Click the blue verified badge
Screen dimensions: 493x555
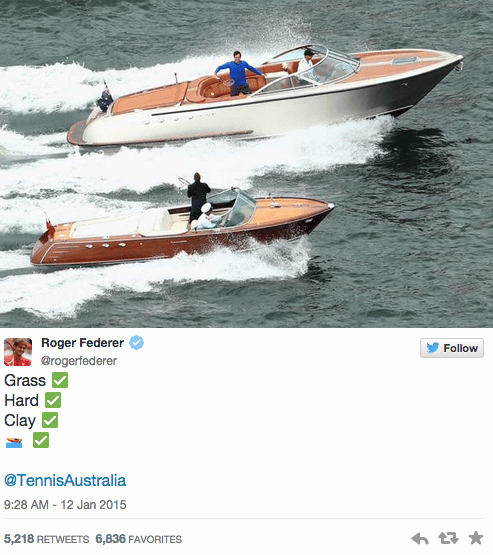coord(136,343)
